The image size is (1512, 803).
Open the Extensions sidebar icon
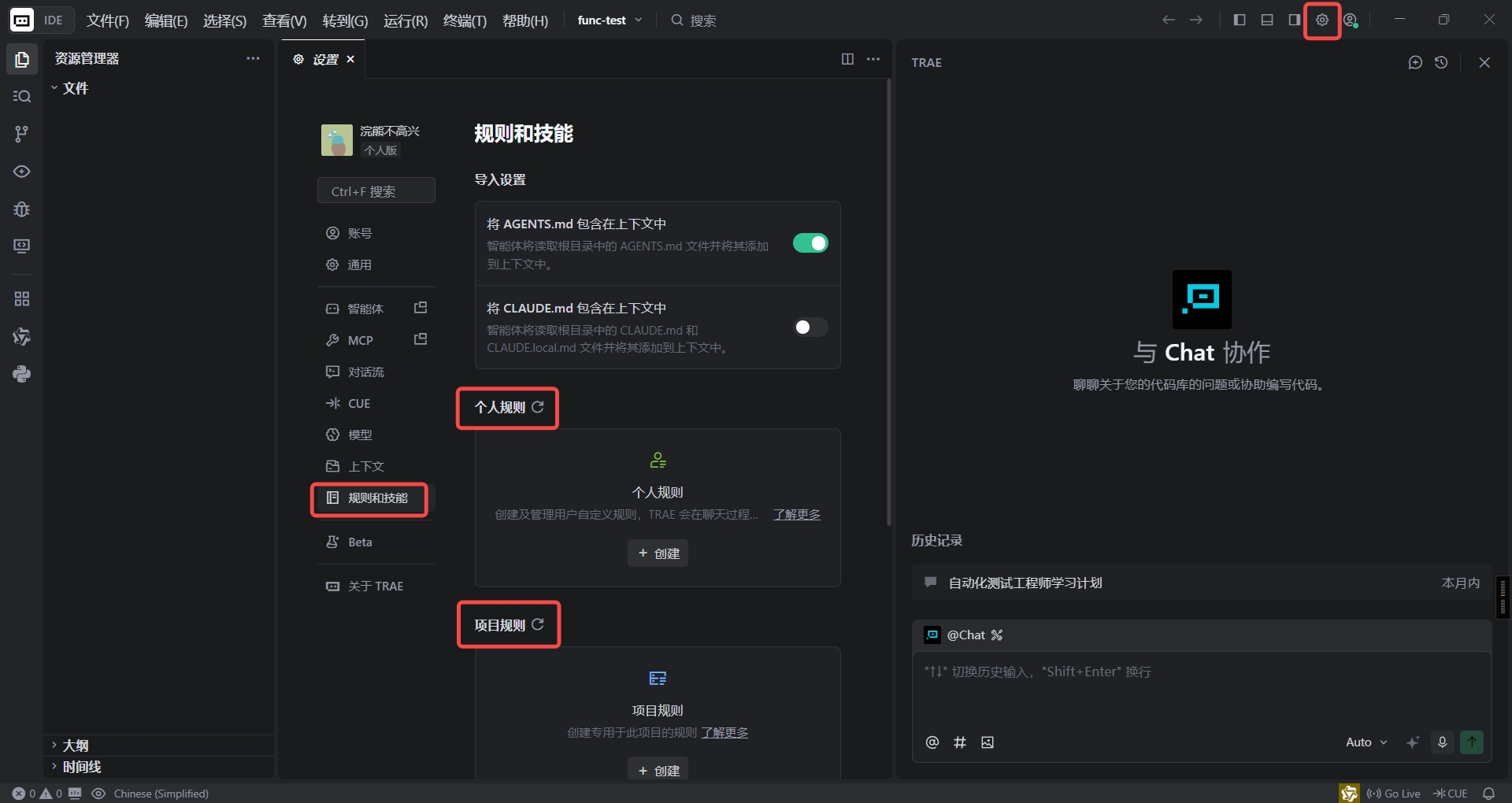21,299
